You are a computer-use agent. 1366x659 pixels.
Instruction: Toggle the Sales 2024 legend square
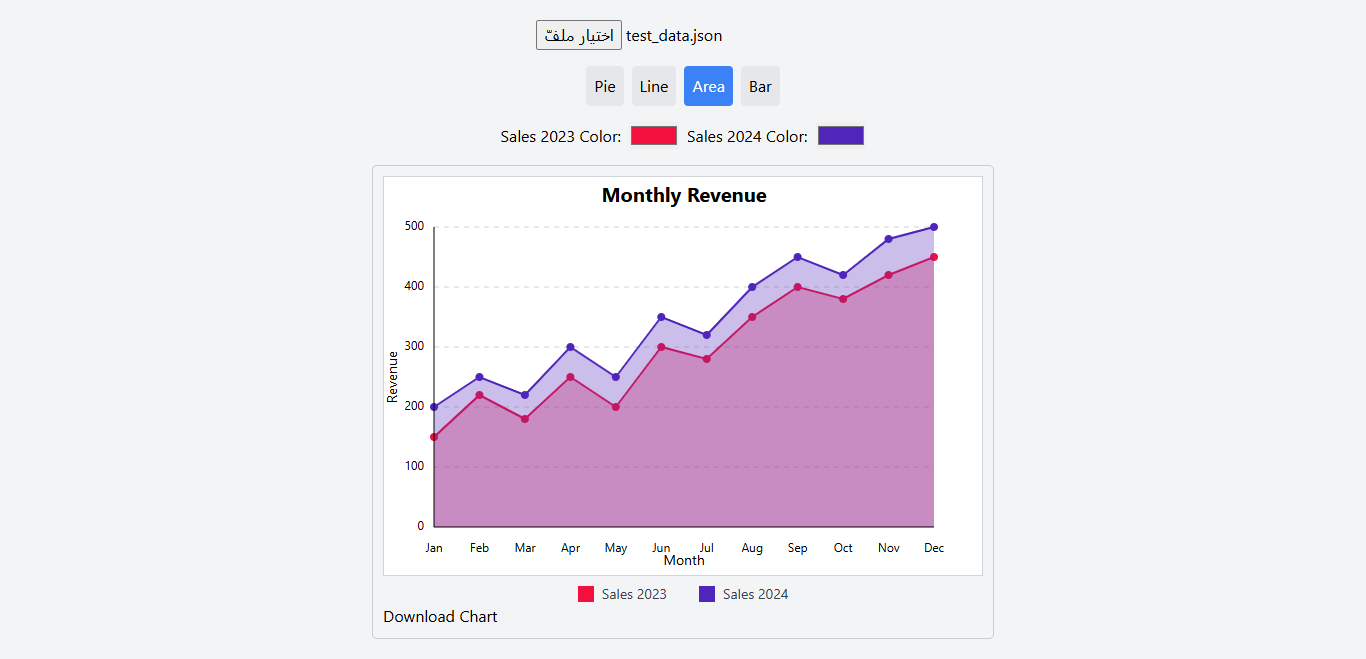(707, 594)
